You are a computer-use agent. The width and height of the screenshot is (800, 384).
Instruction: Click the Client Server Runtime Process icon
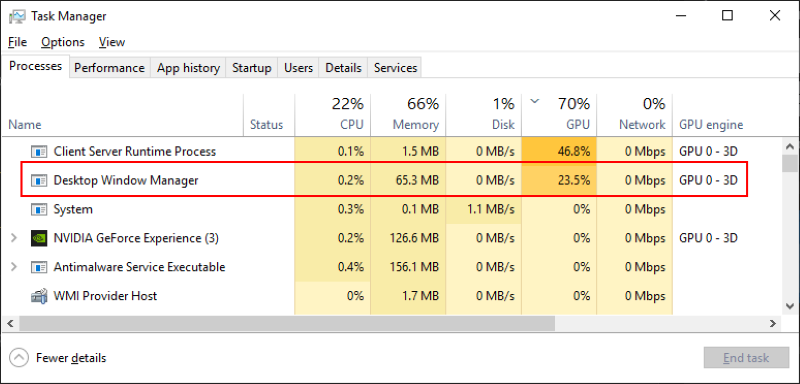point(39,151)
